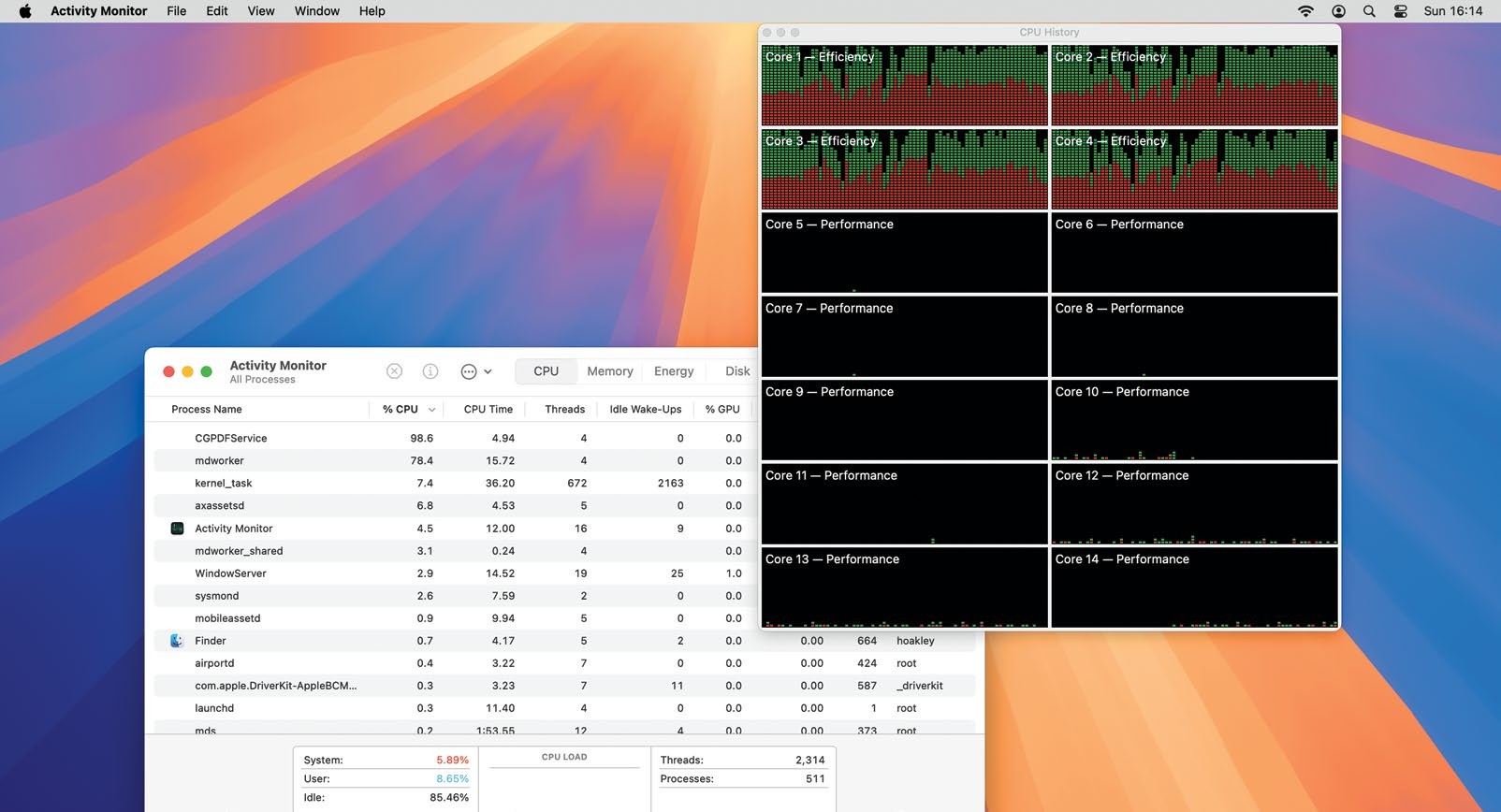Click the kernel_task idle wake-ups value 2163

pyautogui.click(x=670, y=484)
